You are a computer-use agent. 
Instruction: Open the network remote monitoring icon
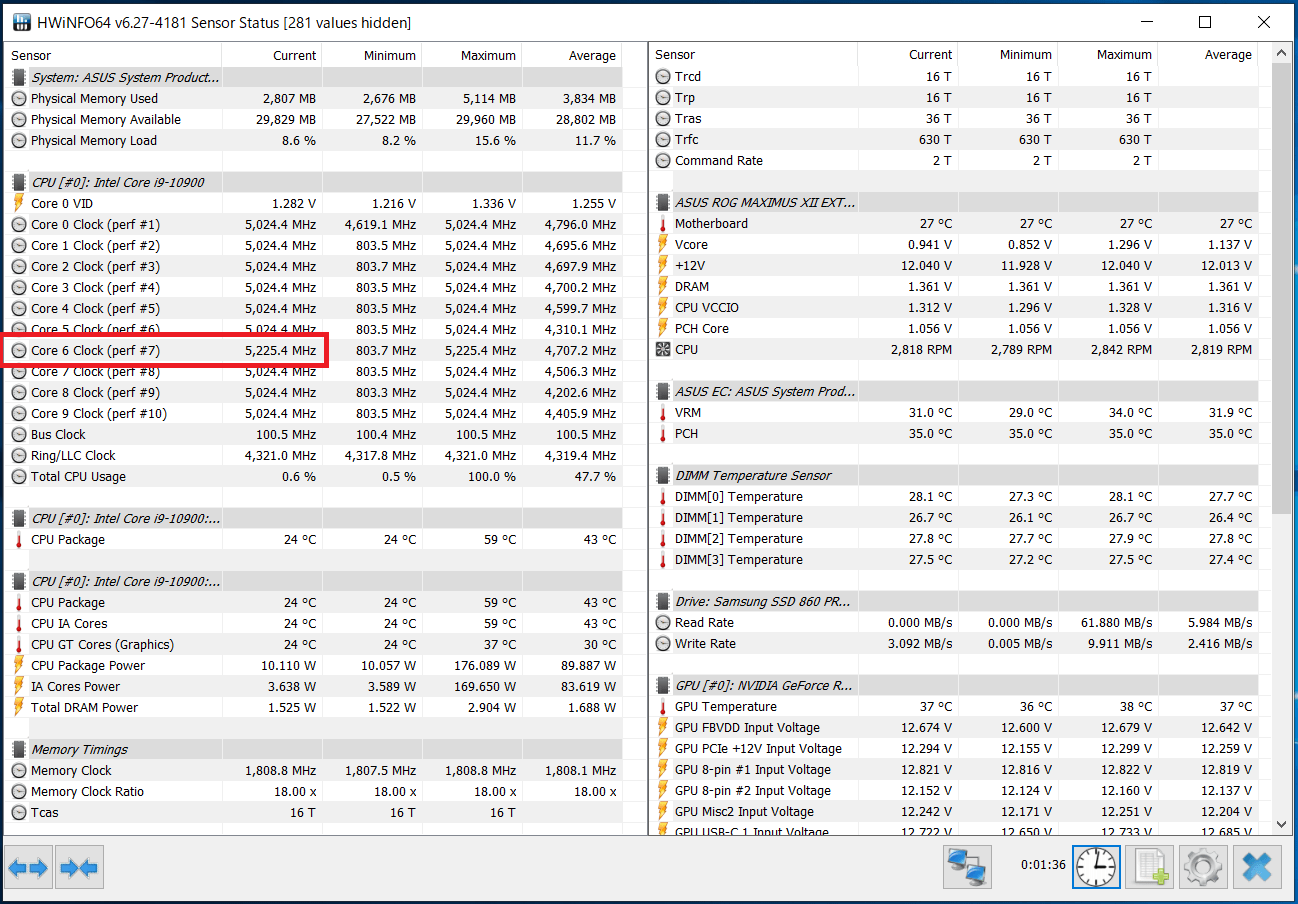point(967,867)
